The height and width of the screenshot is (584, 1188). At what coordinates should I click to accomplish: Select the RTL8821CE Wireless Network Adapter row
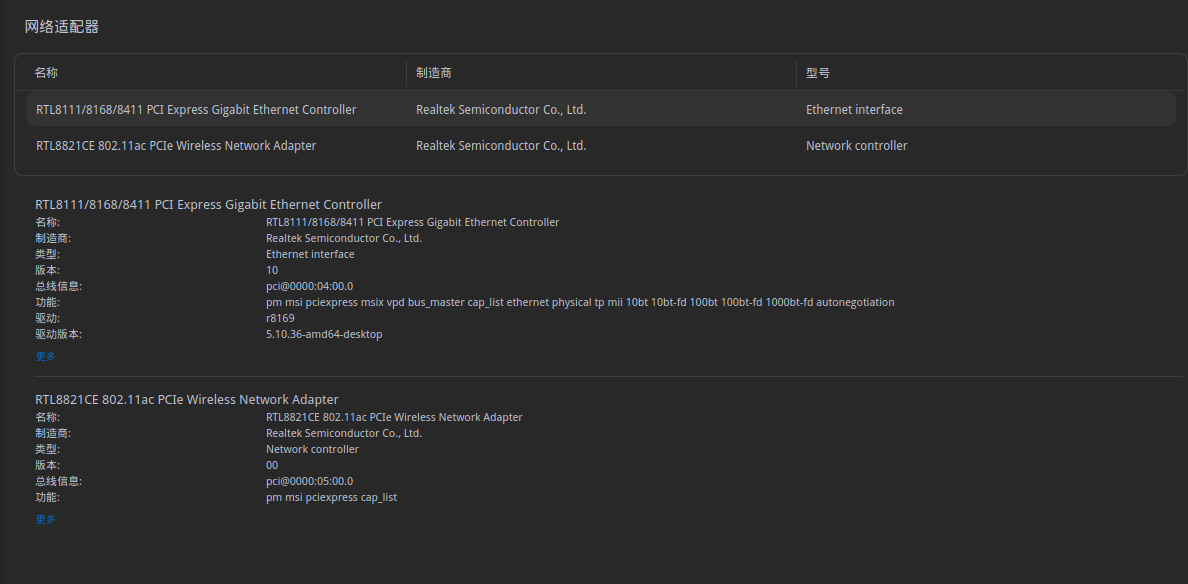(176, 146)
